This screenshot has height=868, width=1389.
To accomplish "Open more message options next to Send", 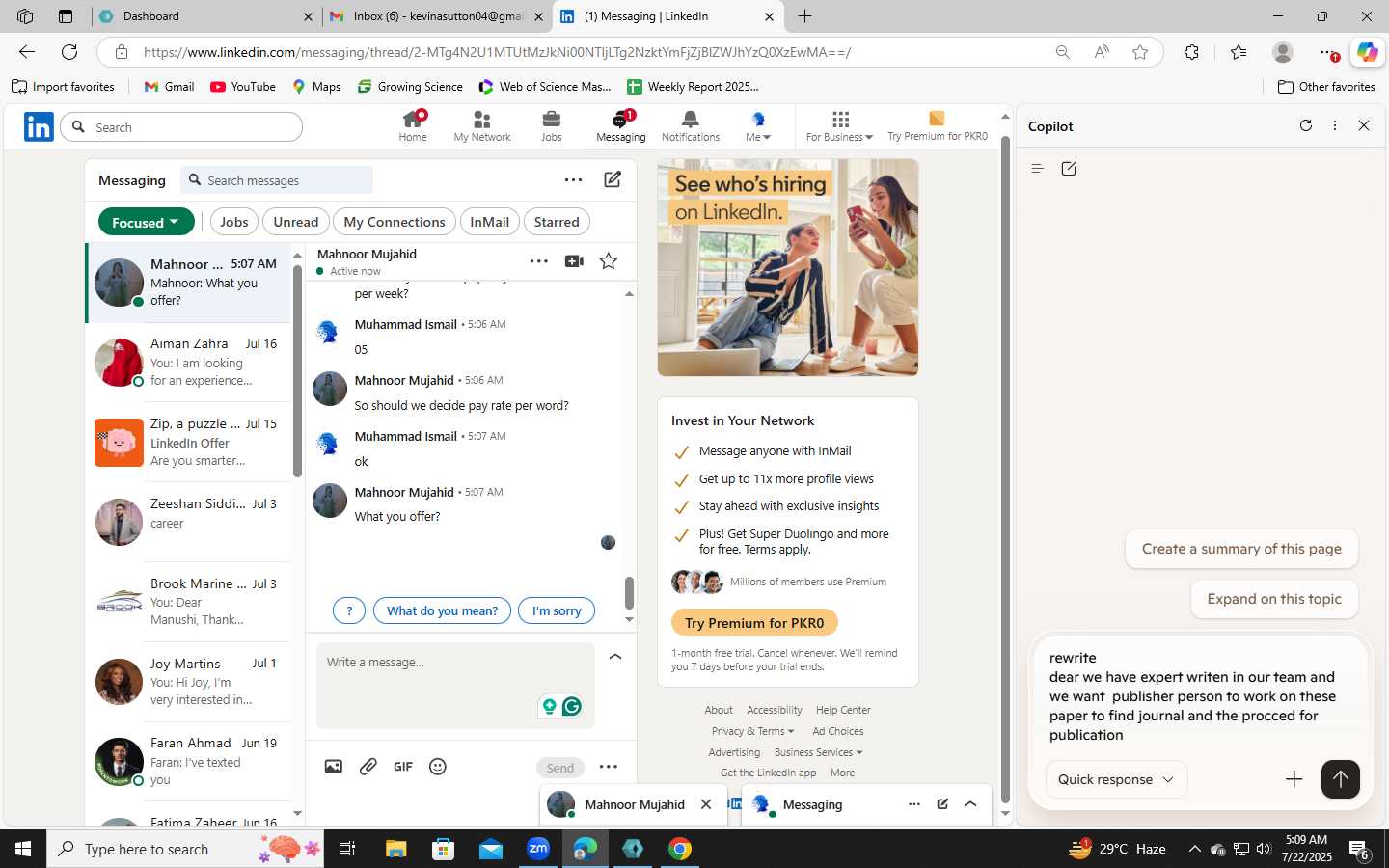I will (608, 767).
